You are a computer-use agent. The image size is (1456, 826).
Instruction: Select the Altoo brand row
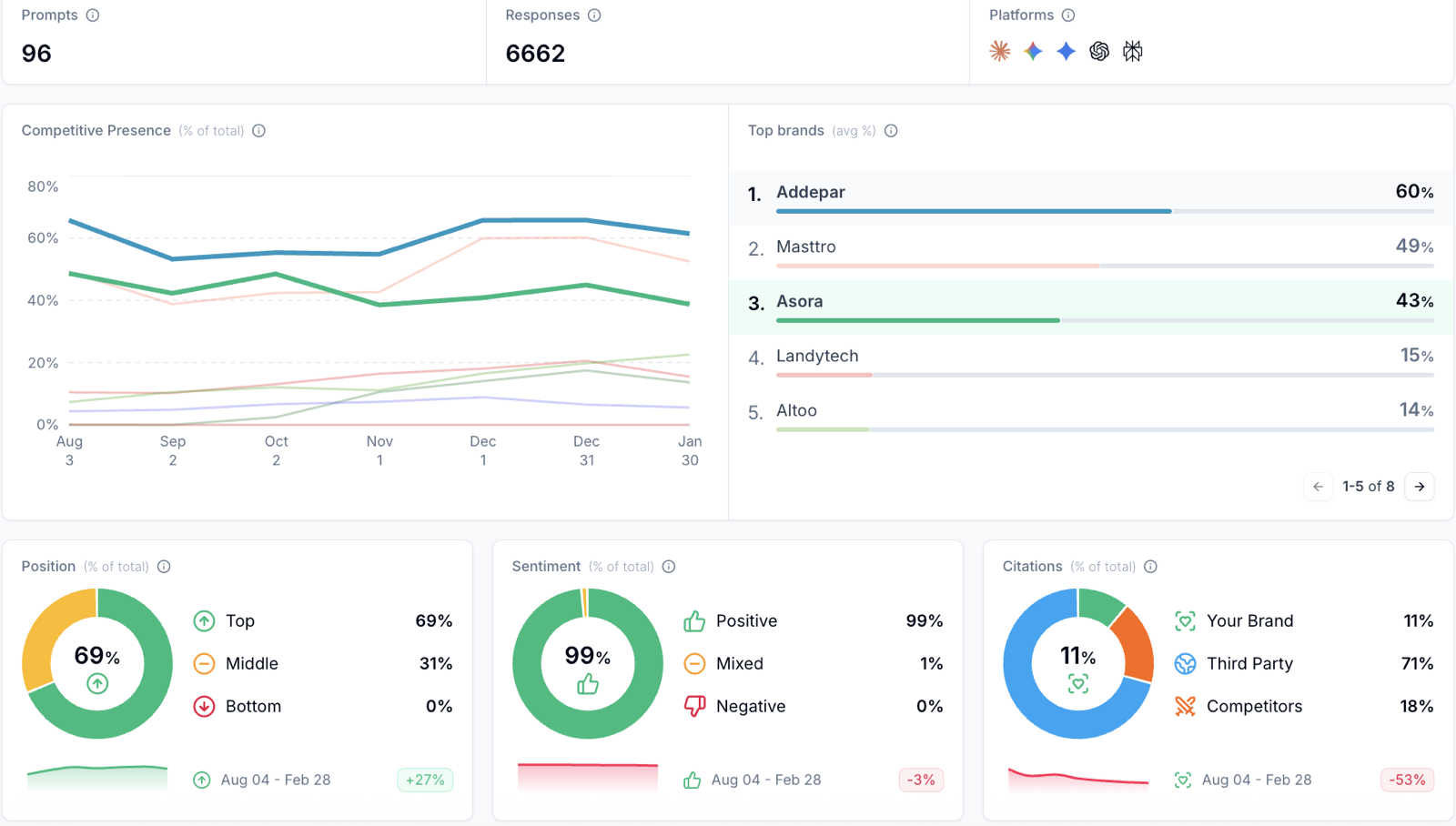1090,417
